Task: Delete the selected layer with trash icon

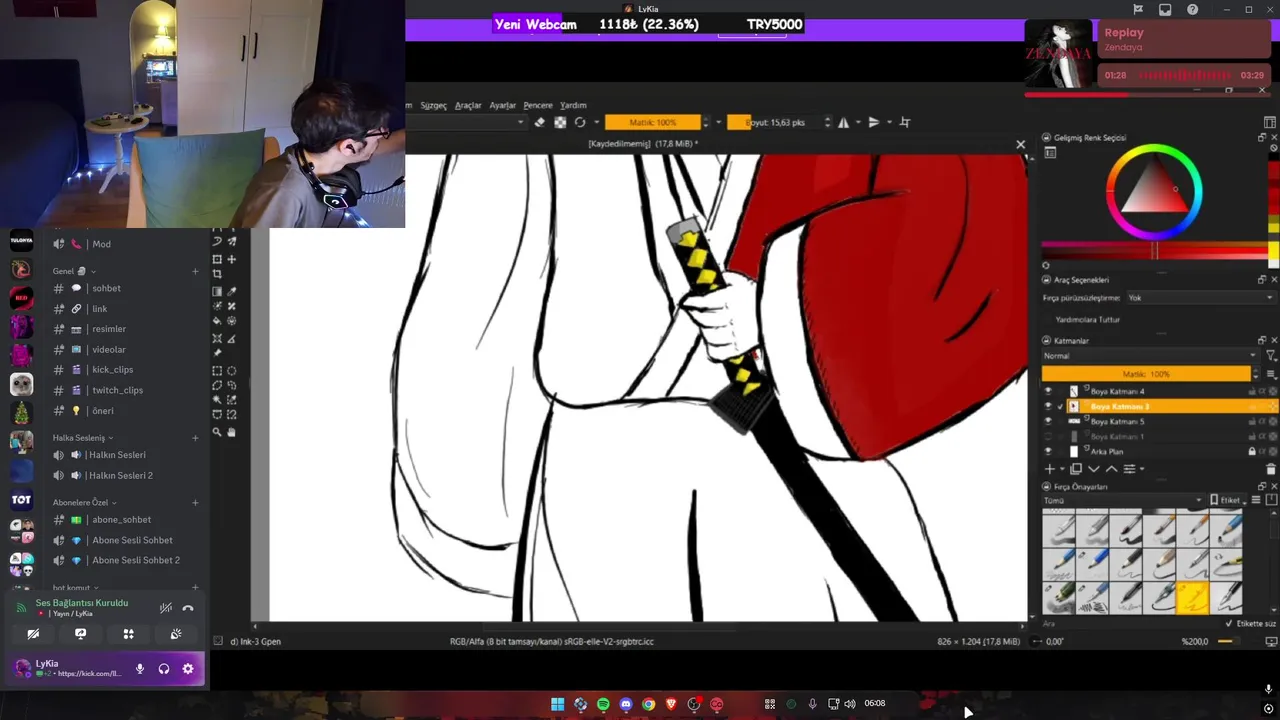Action: [1271, 469]
